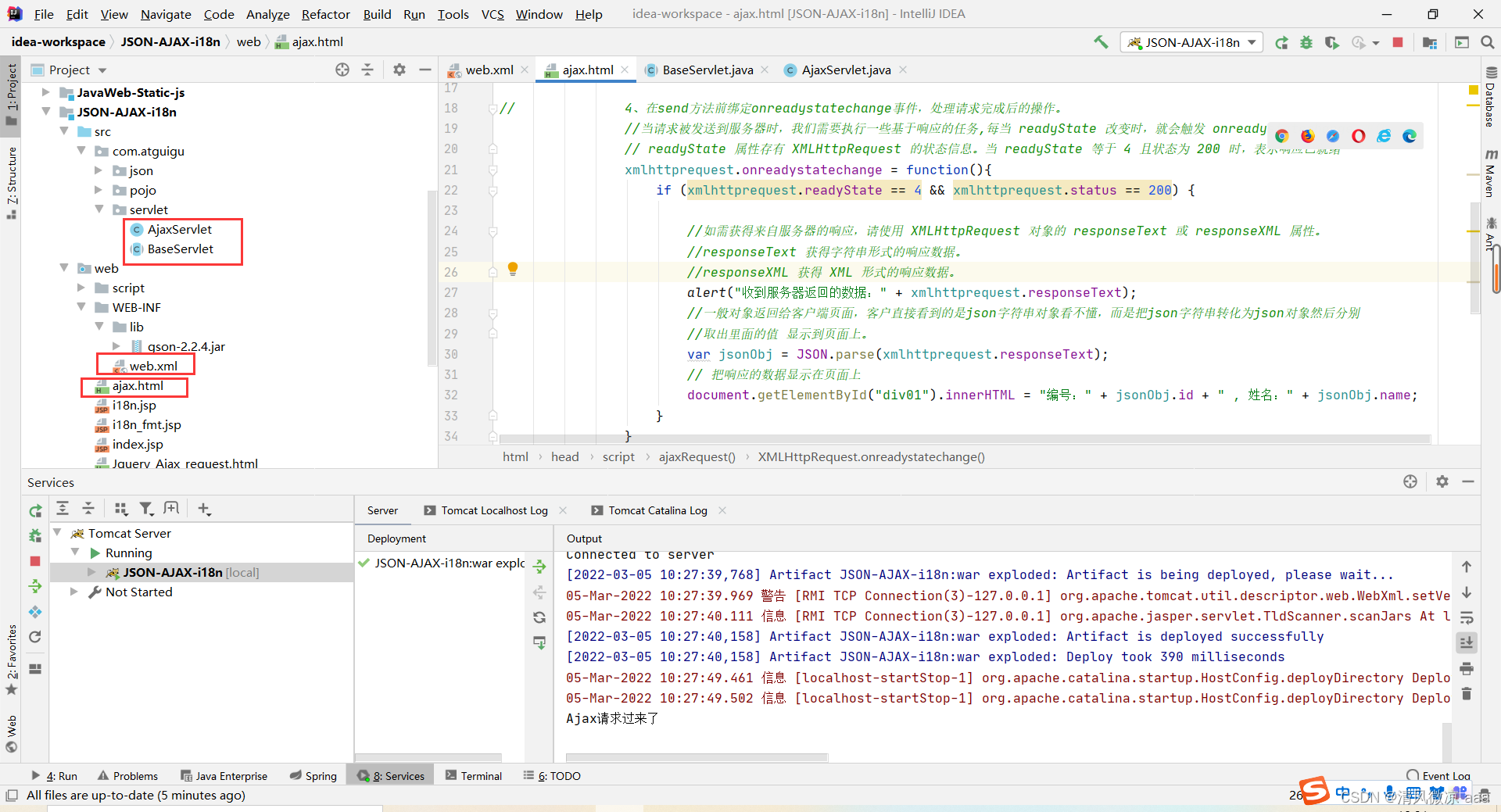Expand the gson-2.2.4.jar library
The height and width of the screenshot is (812, 1501).
(116, 346)
